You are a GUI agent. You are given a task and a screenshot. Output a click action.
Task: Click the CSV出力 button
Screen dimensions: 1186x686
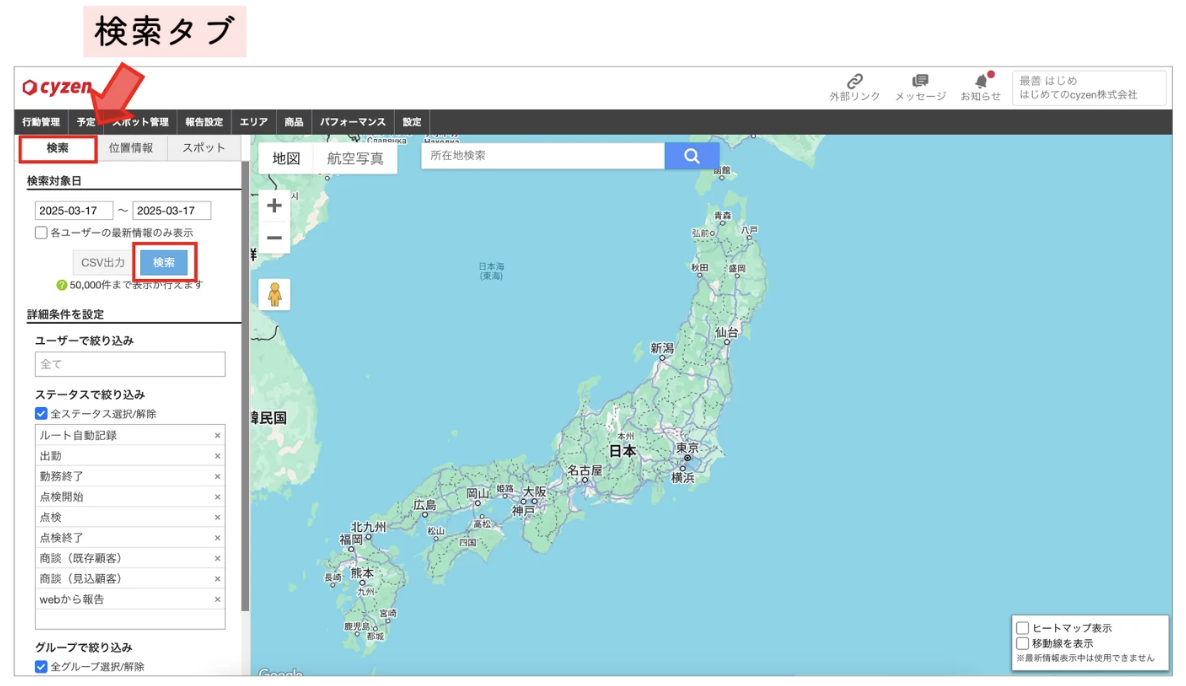click(x=103, y=262)
